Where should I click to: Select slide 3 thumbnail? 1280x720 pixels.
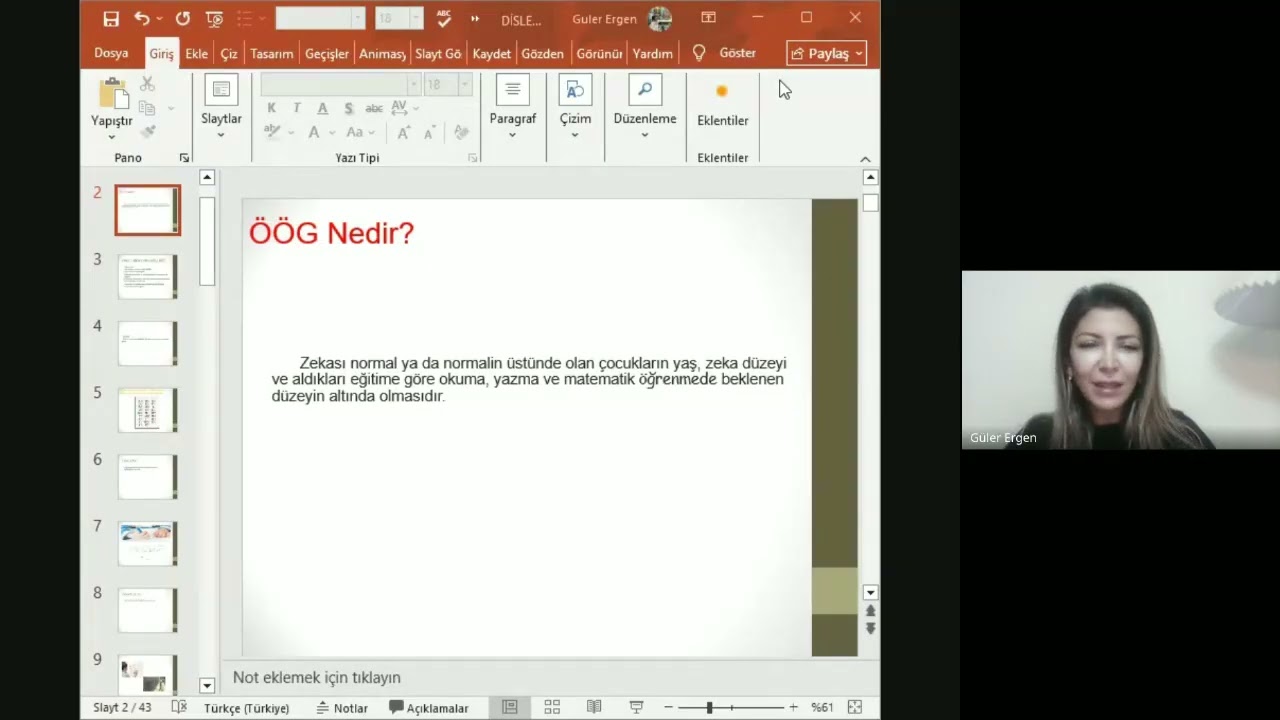pos(148,276)
